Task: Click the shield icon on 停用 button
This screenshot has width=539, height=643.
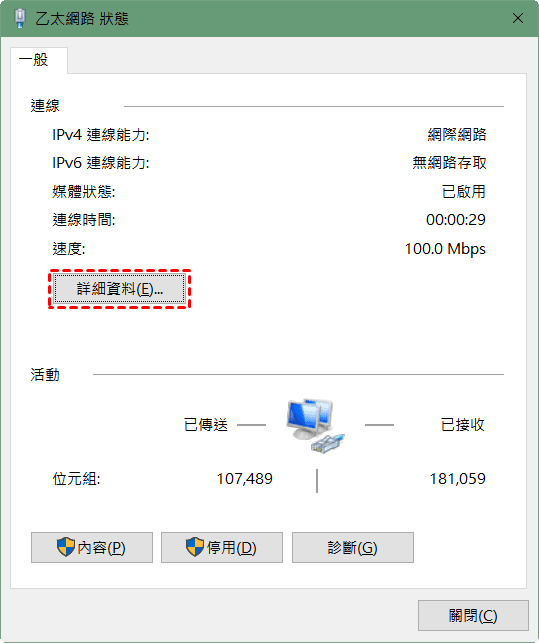Action: (195, 547)
